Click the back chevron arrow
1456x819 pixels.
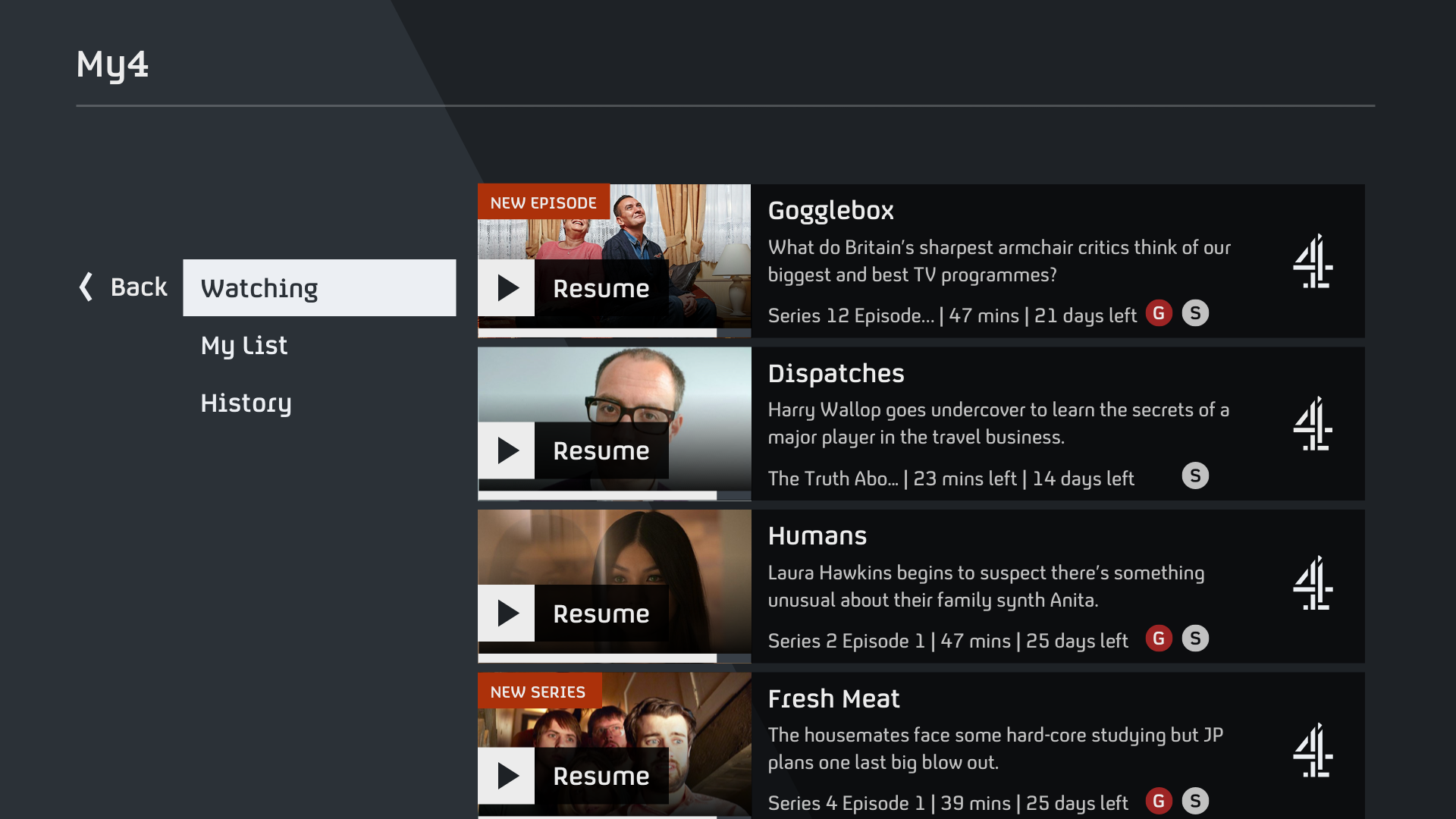click(x=86, y=287)
